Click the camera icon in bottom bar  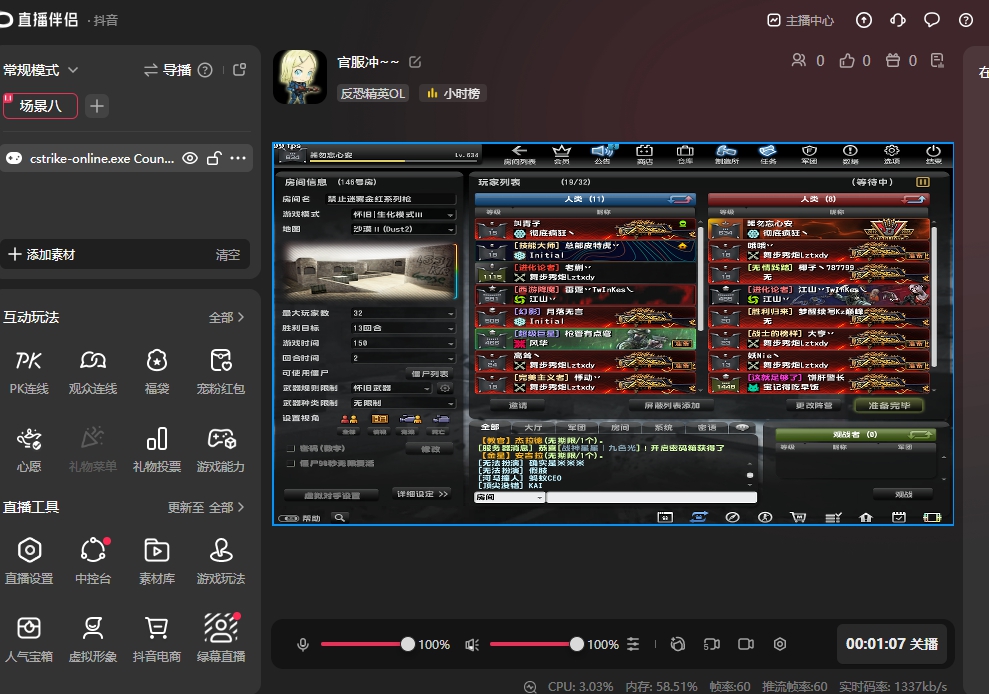pos(746,644)
